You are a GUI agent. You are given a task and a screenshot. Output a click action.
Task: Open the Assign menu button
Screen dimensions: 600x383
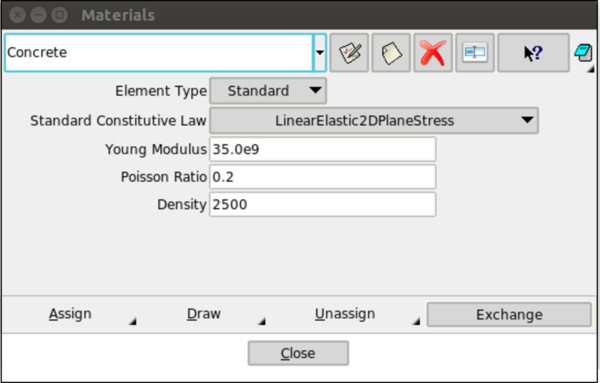[70, 314]
